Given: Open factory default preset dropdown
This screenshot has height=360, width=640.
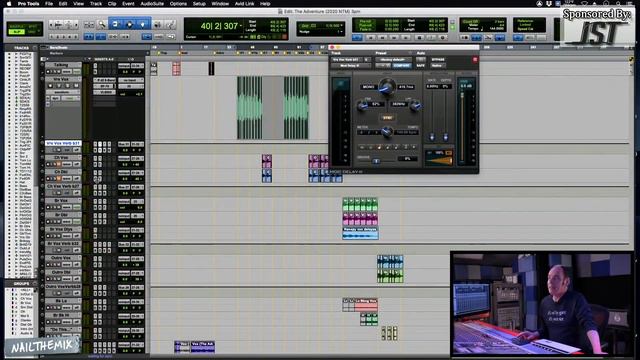Looking at the screenshot, I should [x=392, y=60].
